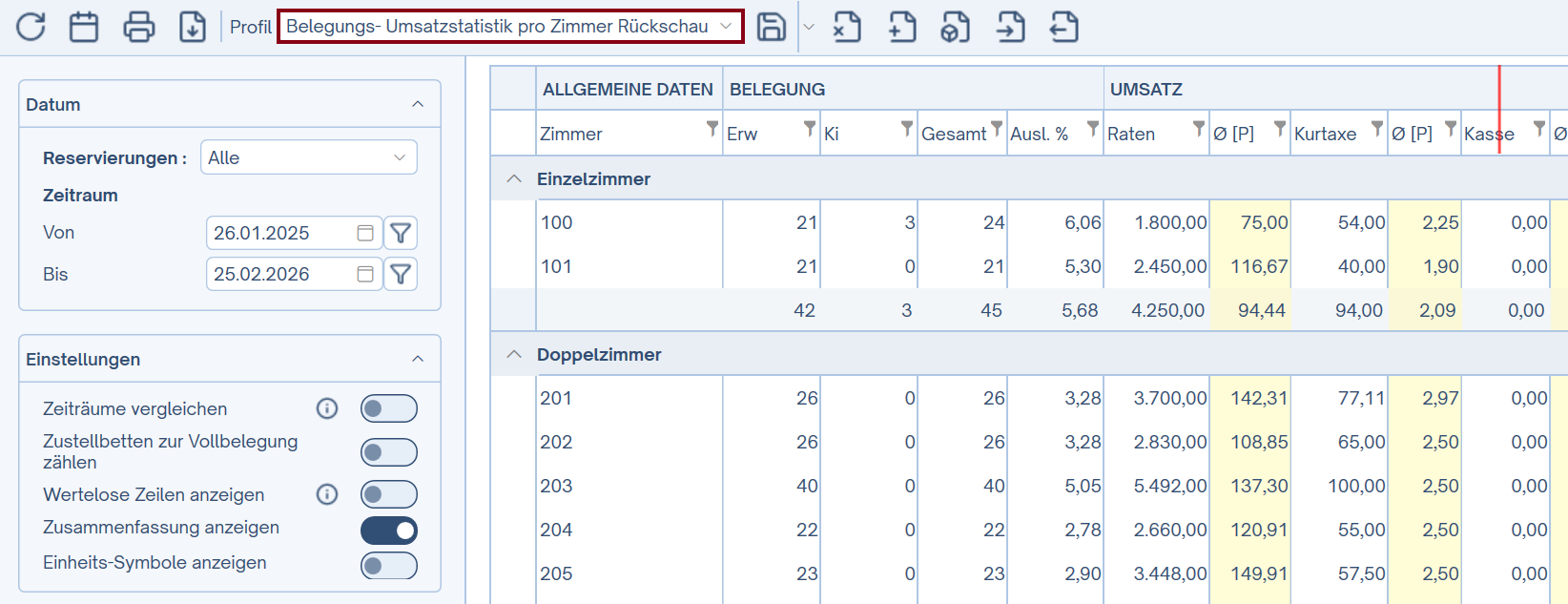Click the Zimmer column header
Viewport: 1568px width, 604px height.
629,133
